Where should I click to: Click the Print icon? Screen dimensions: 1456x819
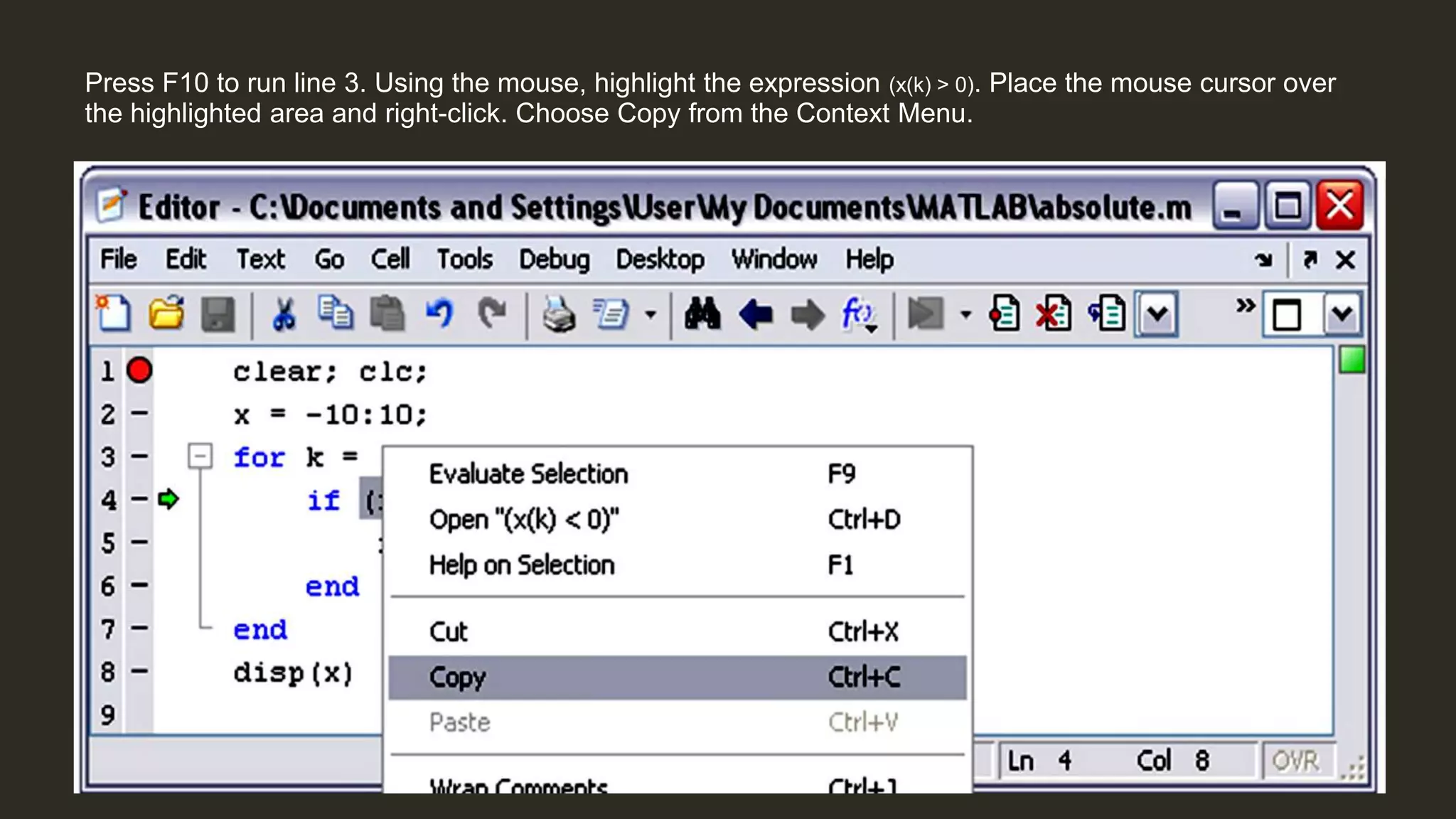click(x=559, y=314)
